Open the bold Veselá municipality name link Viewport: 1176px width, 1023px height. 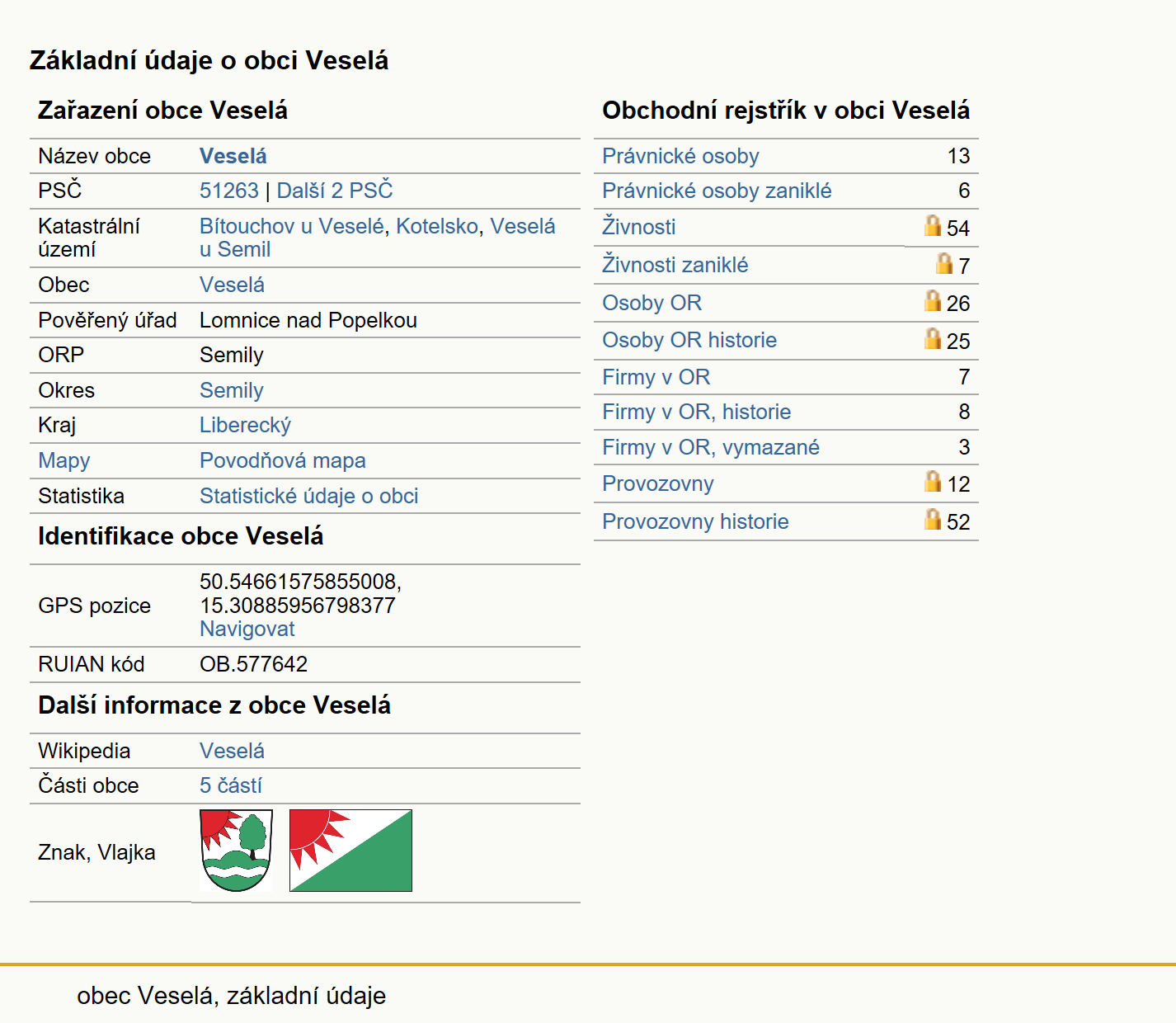[x=233, y=156]
